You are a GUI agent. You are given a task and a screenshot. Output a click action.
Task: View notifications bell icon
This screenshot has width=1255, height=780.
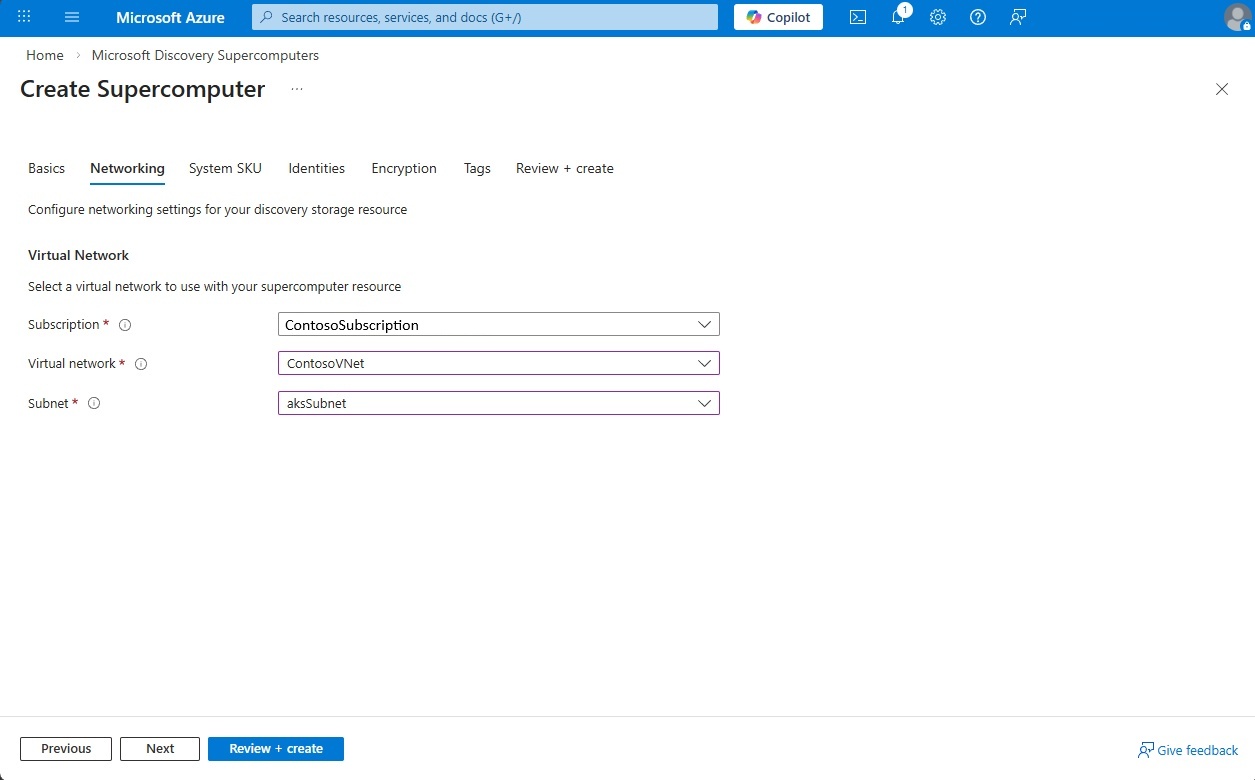point(898,17)
